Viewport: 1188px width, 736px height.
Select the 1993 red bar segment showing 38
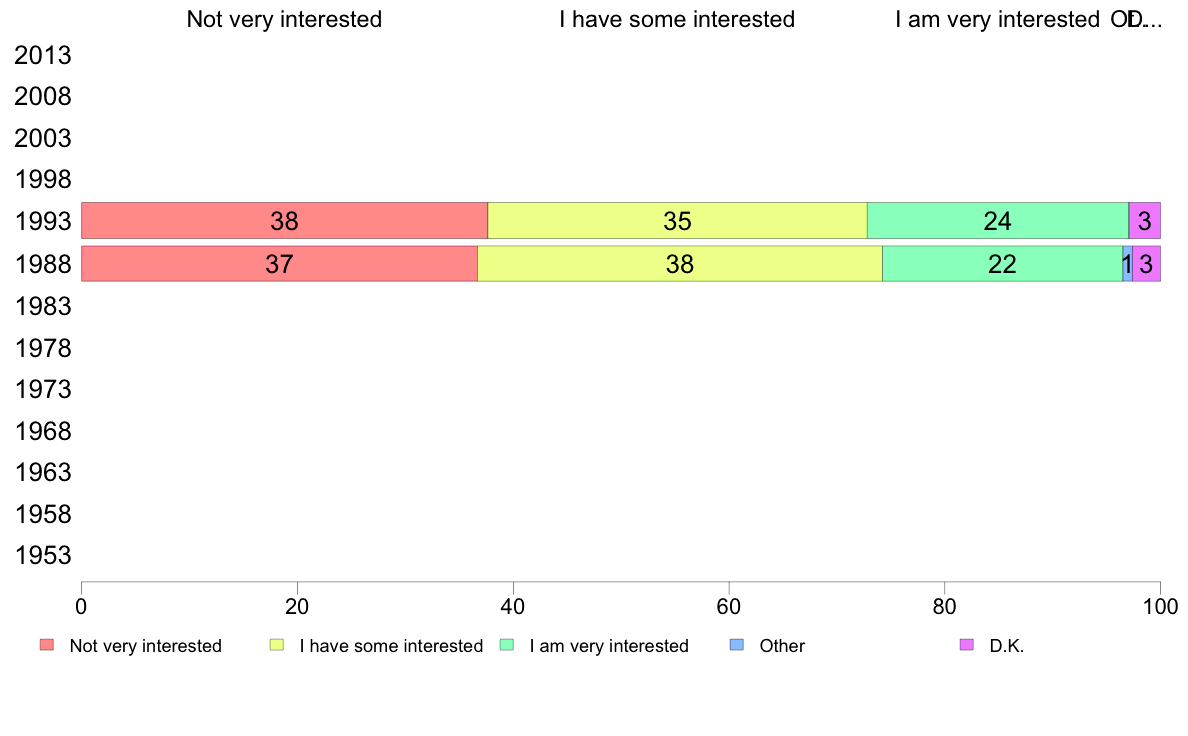coord(284,221)
